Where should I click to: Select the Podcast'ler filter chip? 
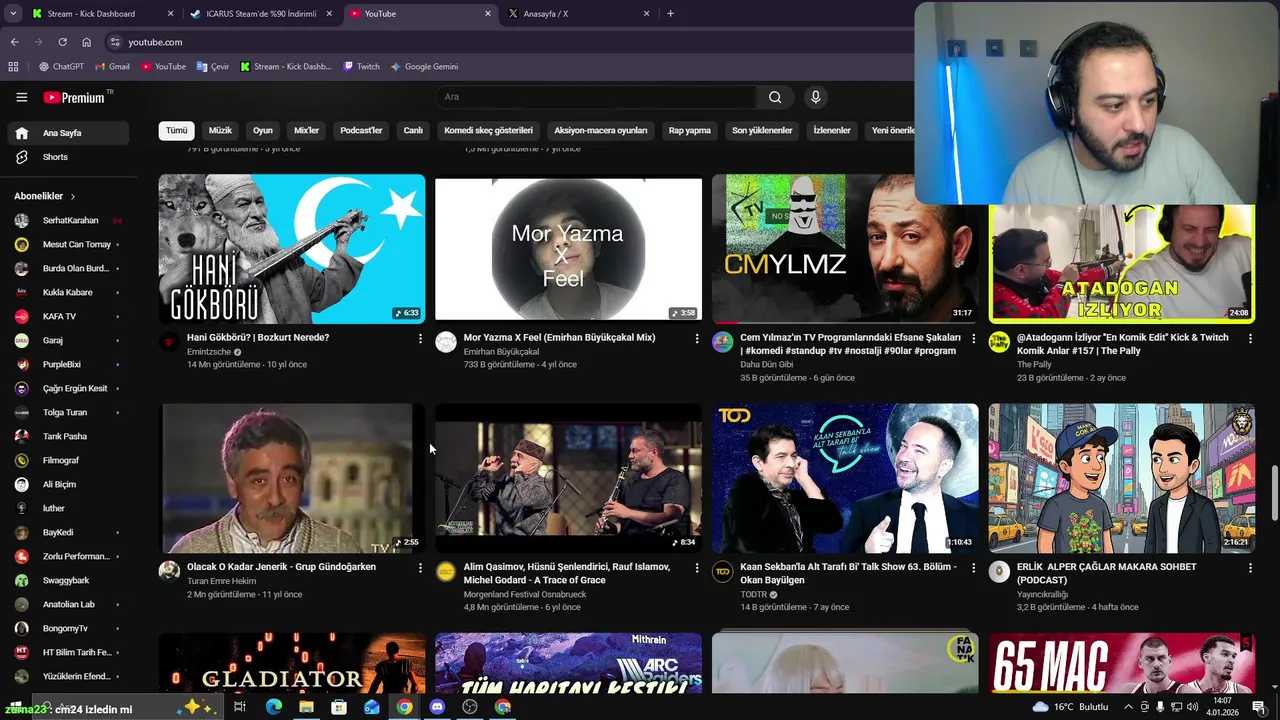[x=361, y=130]
